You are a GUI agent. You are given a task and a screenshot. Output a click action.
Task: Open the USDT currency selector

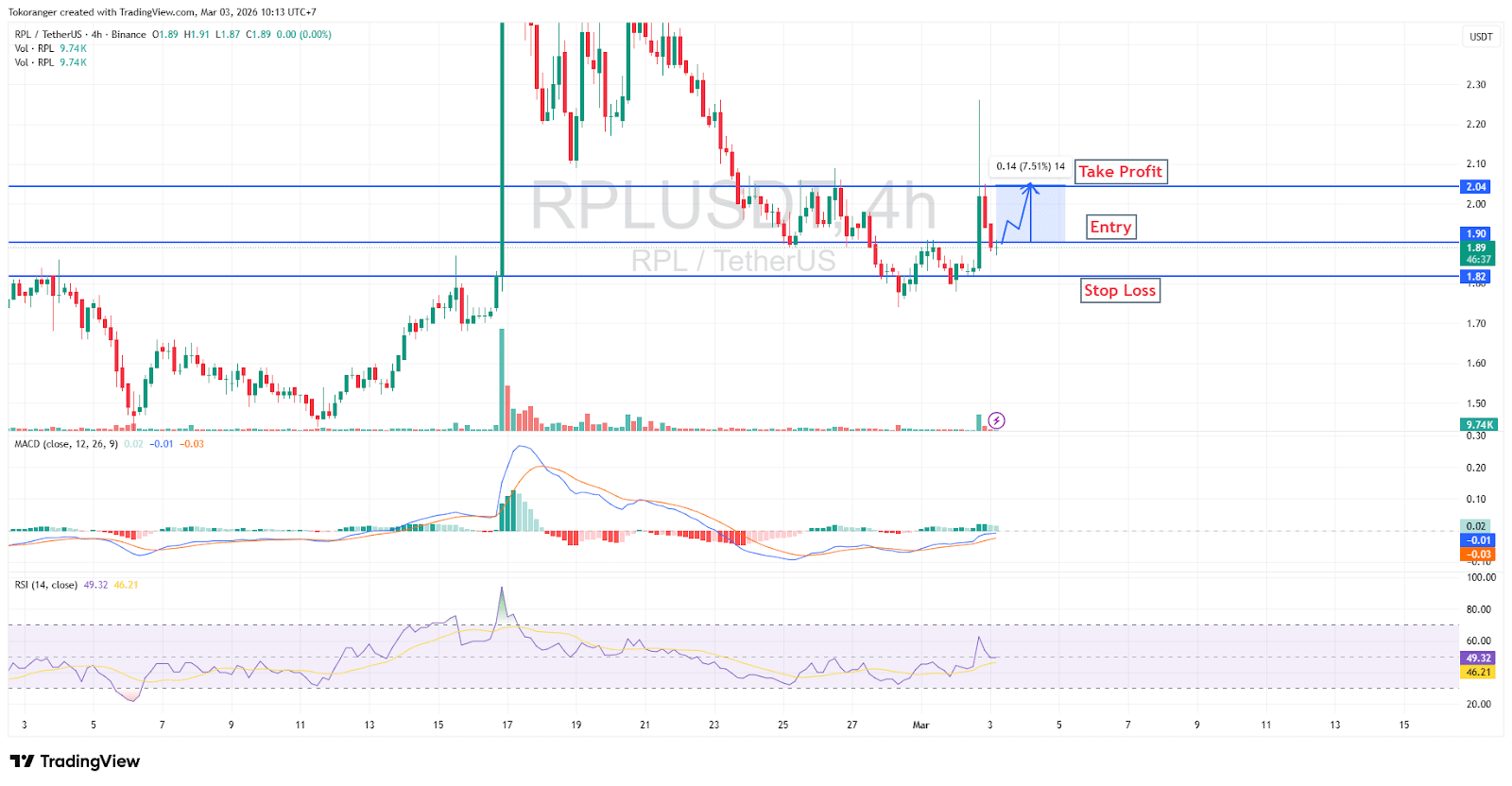[x=1481, y=37]
